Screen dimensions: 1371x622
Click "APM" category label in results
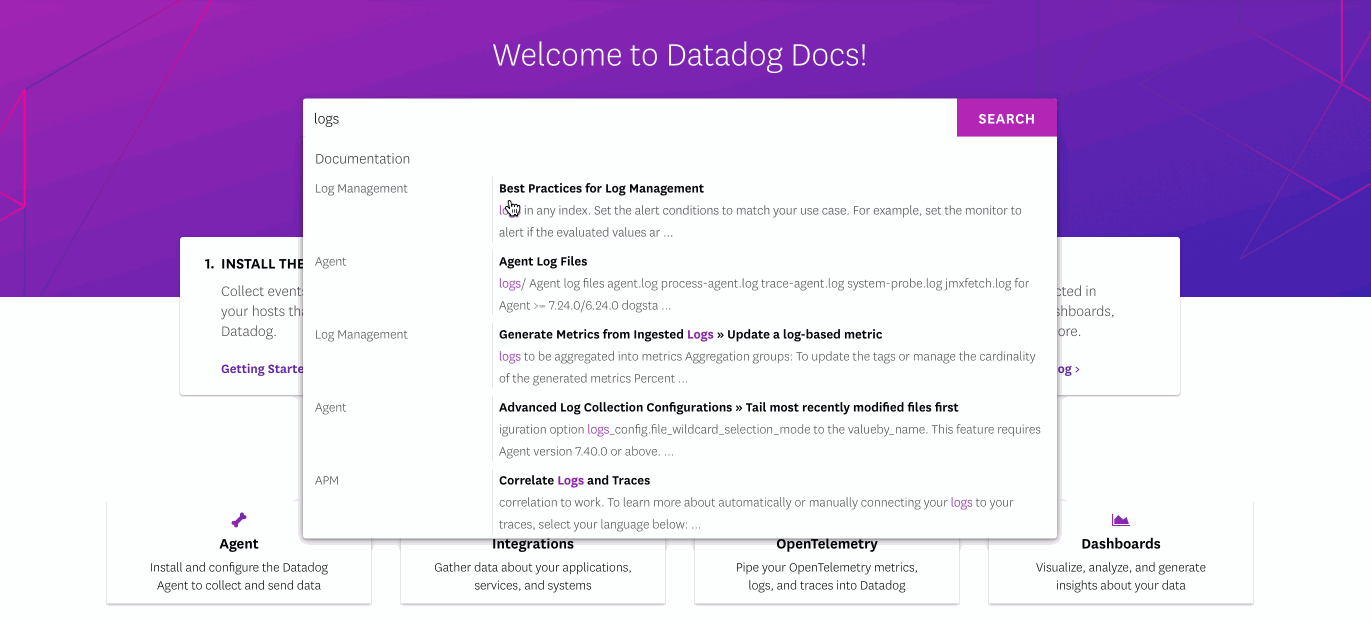pyautogui.click(x=327, y=480)
